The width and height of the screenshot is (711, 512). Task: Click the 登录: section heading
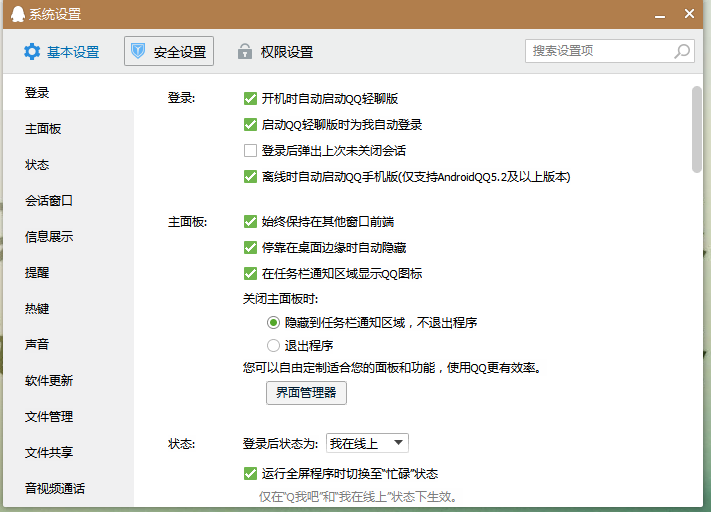(x=181, y=98)
